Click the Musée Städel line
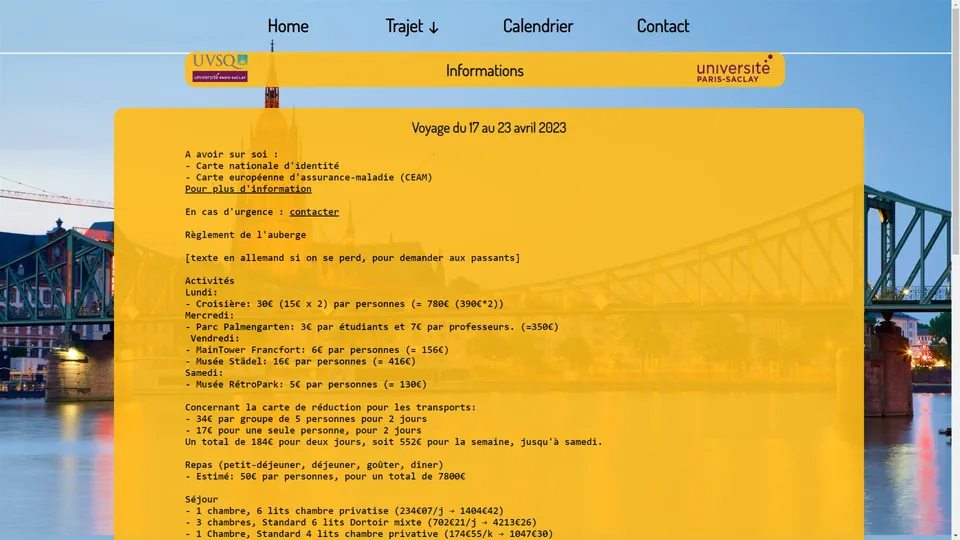 [301, 361]
